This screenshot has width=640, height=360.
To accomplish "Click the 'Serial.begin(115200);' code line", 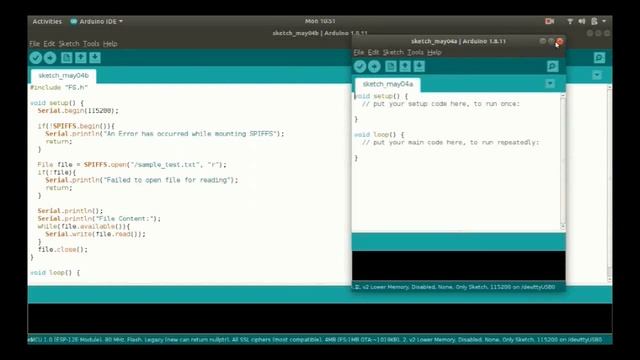I will click(x=78, y=111).
